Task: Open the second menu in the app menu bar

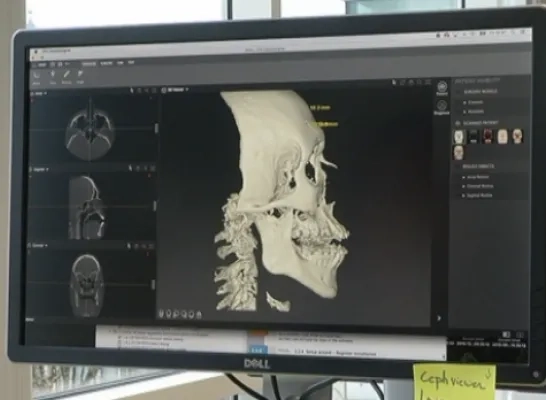Action: (106, 63)
